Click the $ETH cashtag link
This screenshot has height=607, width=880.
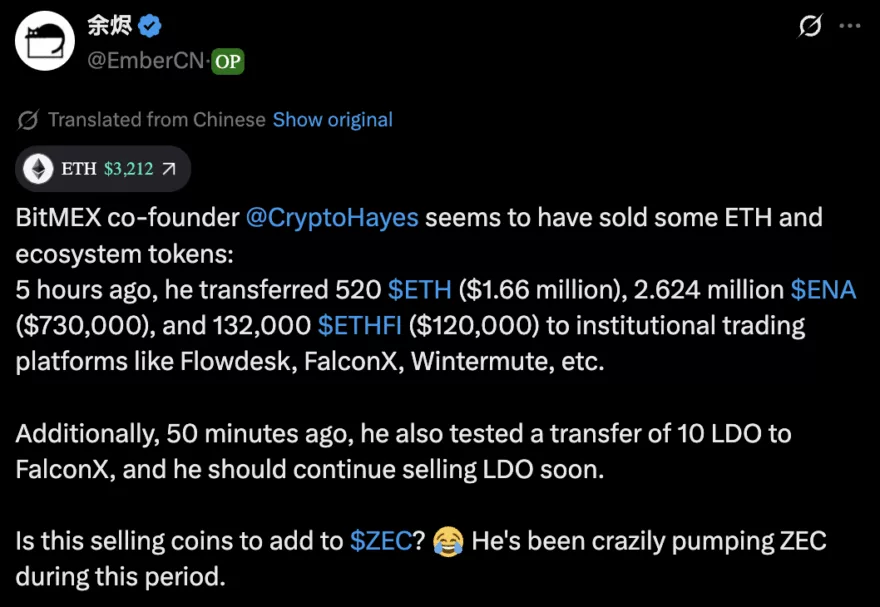click(419, 289)
